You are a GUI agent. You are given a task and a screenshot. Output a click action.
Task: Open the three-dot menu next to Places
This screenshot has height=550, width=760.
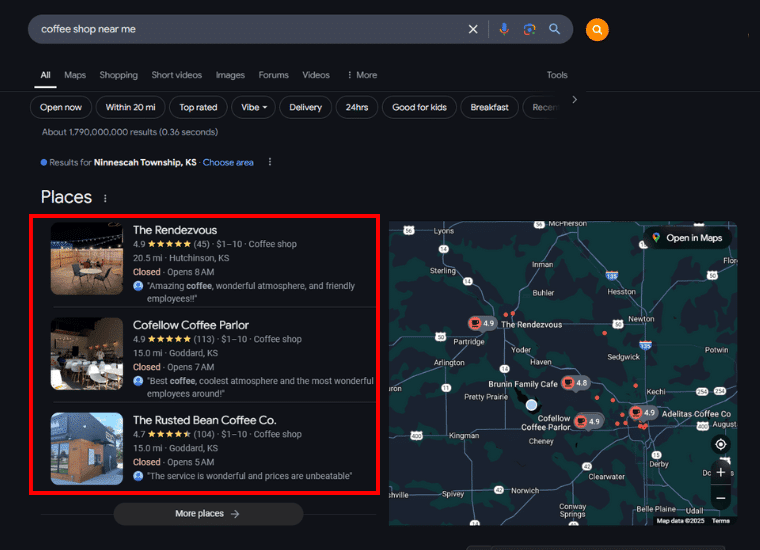[x=105, y=198]
